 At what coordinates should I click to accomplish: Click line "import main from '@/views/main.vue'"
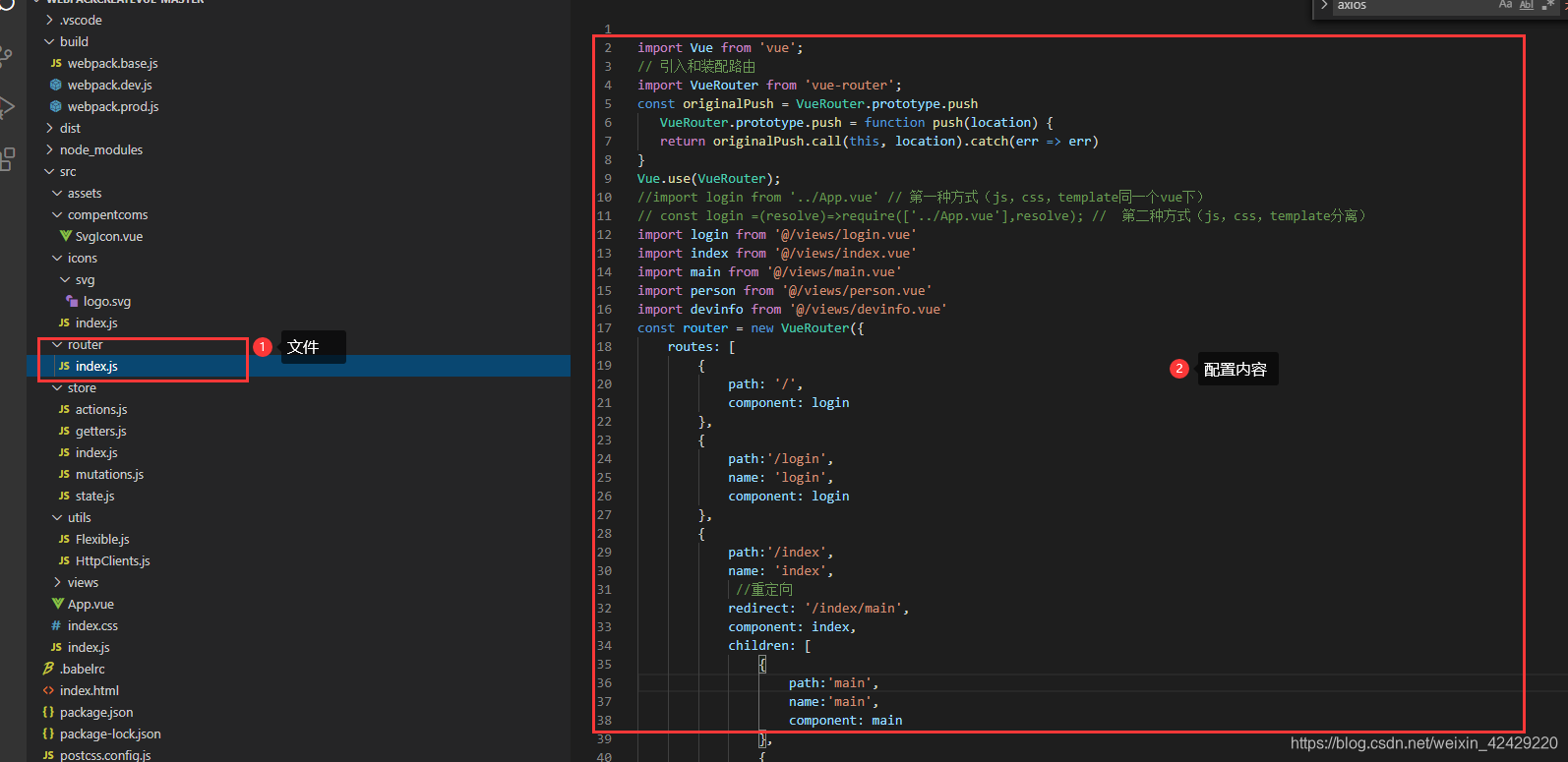pyautogui.click(x=769, y=271)
